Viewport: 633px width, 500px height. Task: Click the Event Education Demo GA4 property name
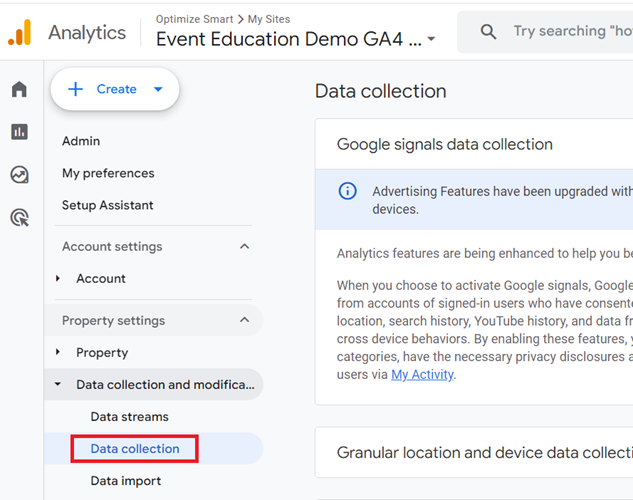point(289,39)
